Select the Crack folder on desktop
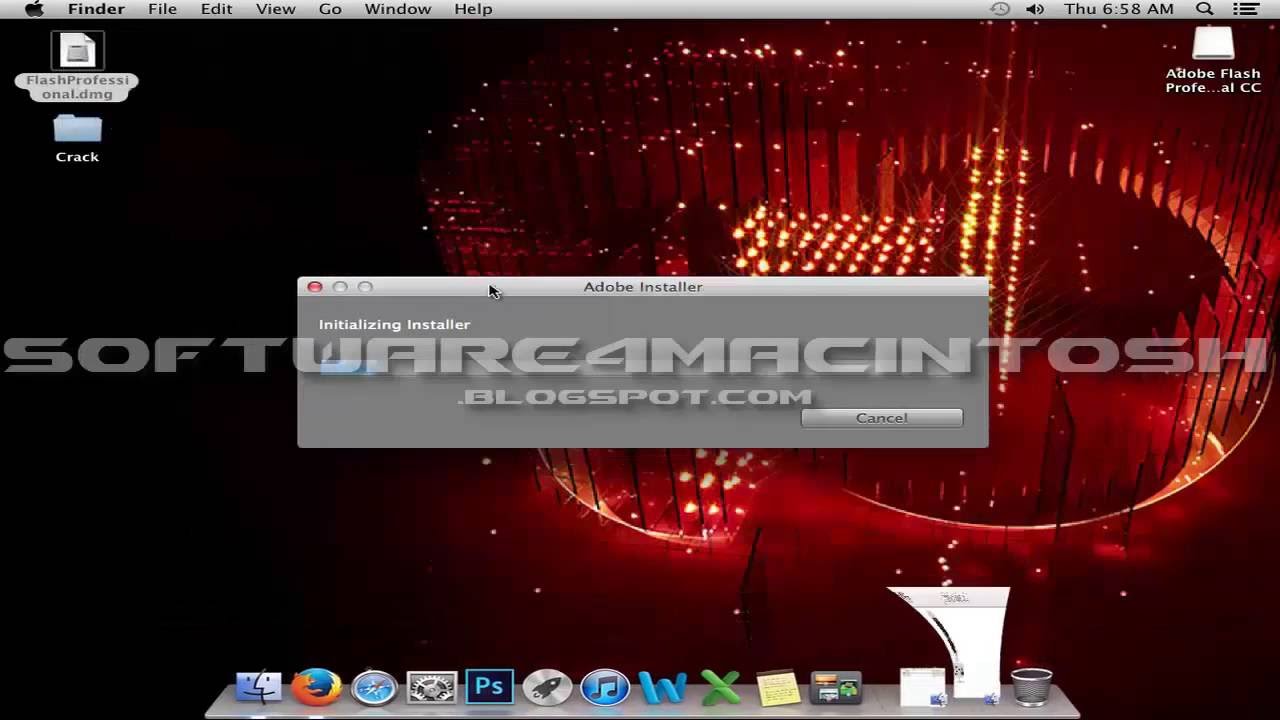Screen dimensions: 1280x720 click(77, 139)
